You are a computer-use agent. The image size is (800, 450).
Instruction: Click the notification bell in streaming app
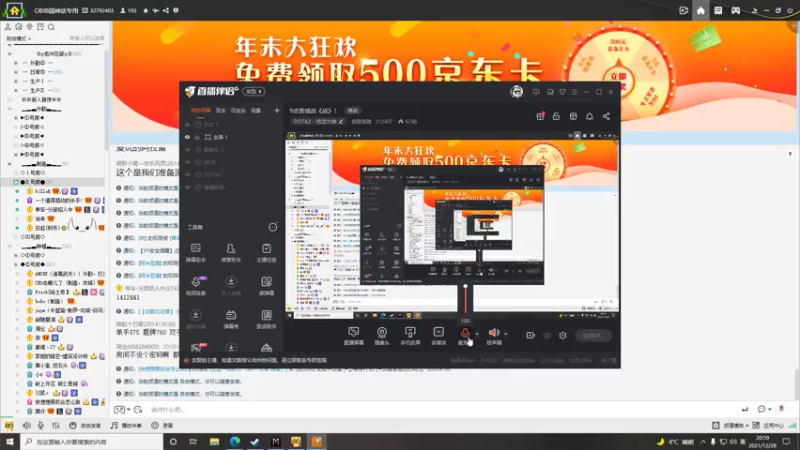click(589, 116)
